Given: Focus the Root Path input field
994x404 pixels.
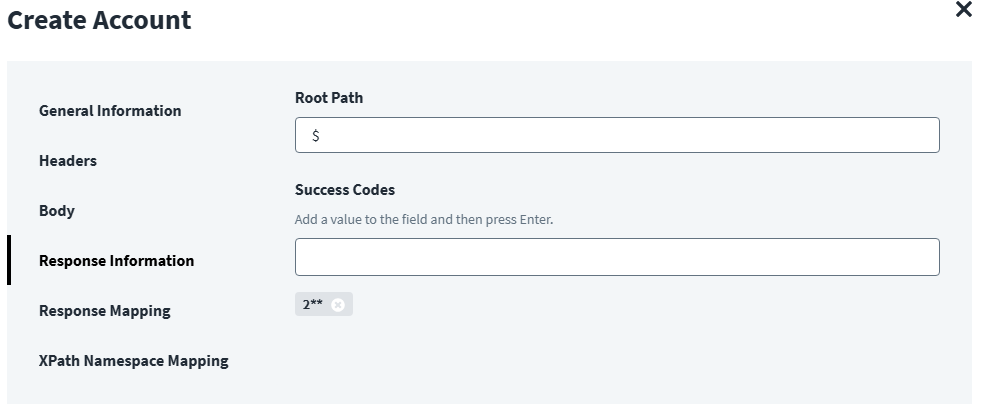Looking at the screenshot, I should (x=617, y=136).
